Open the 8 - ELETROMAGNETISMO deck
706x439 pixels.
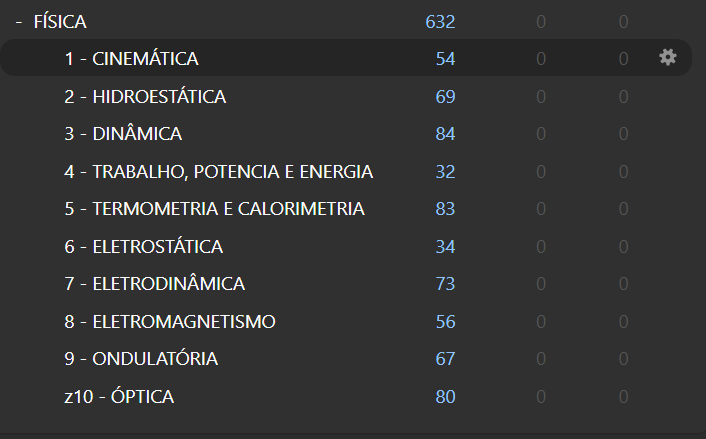[x=170, y=321]
